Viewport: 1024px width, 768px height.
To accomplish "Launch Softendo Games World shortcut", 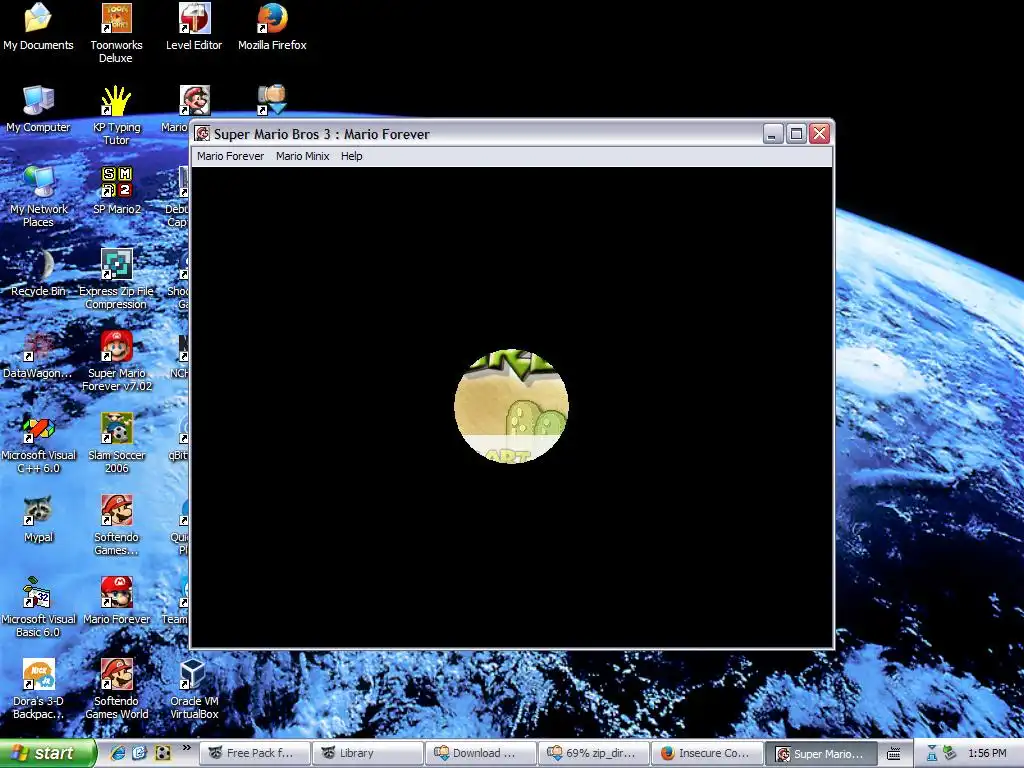I will tap(116, 689).
